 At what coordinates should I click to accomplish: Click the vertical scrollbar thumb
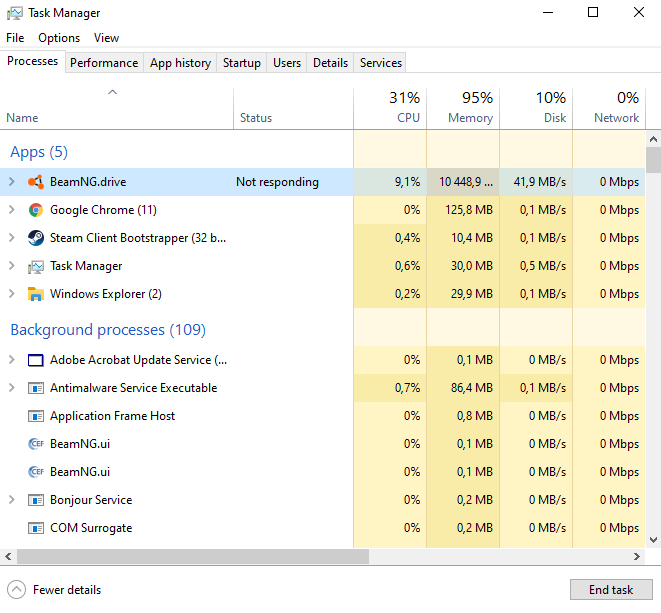(x=653, y=160)
